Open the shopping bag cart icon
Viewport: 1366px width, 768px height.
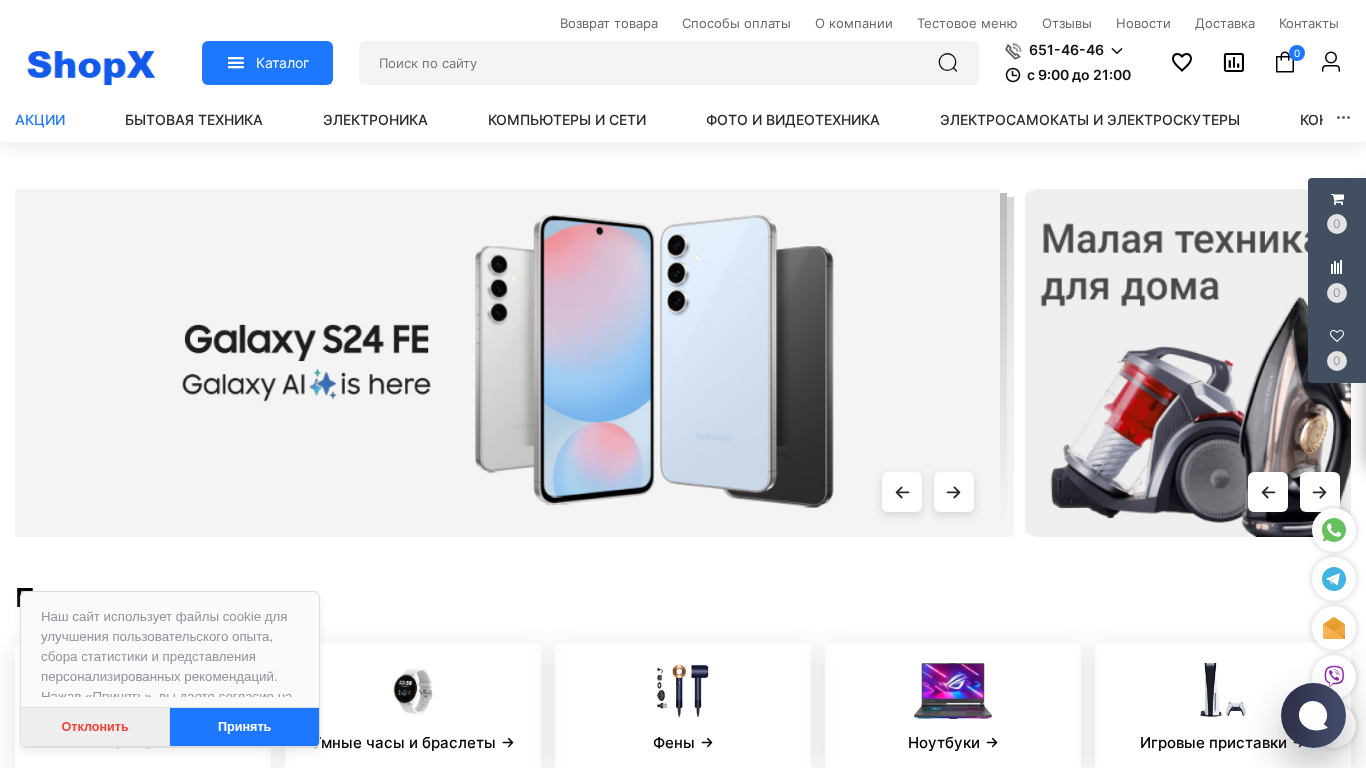click(x=1285, y=62)
